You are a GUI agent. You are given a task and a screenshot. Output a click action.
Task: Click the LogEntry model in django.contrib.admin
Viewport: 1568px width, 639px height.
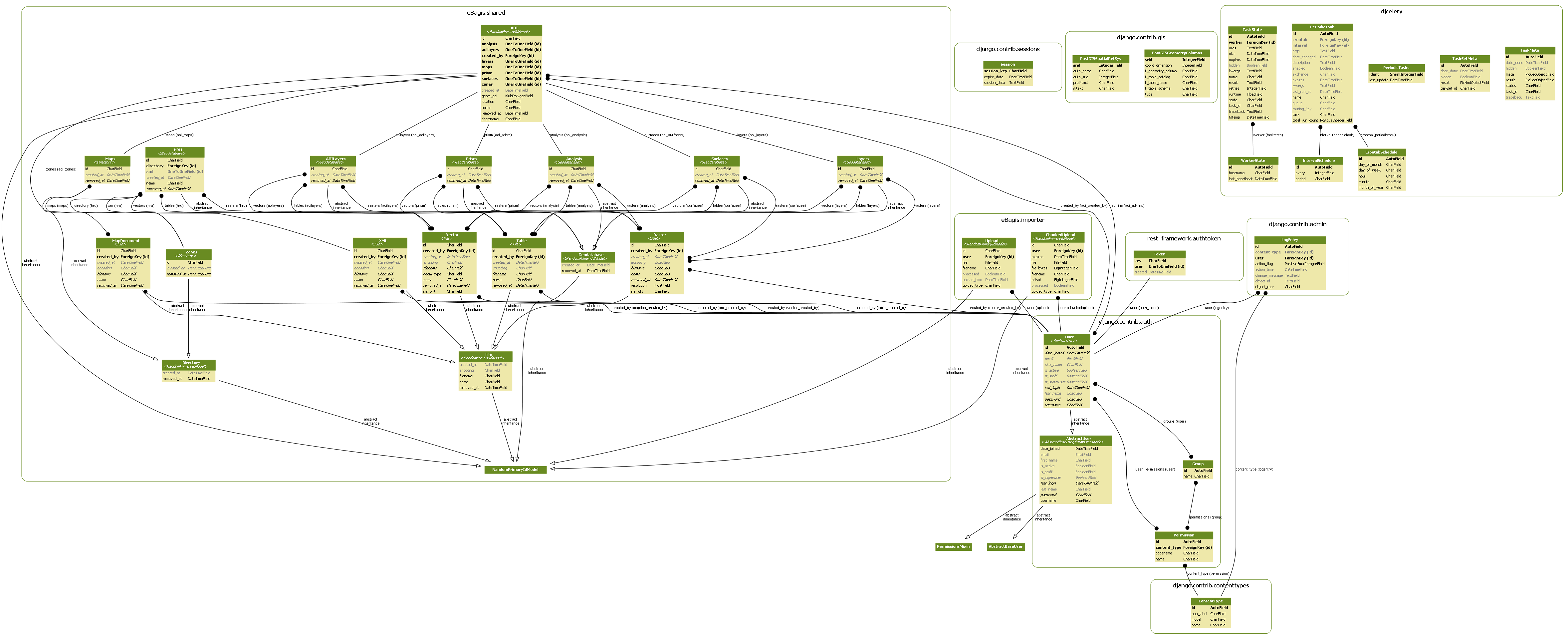pyautogui.click(x=1290, y=239)
